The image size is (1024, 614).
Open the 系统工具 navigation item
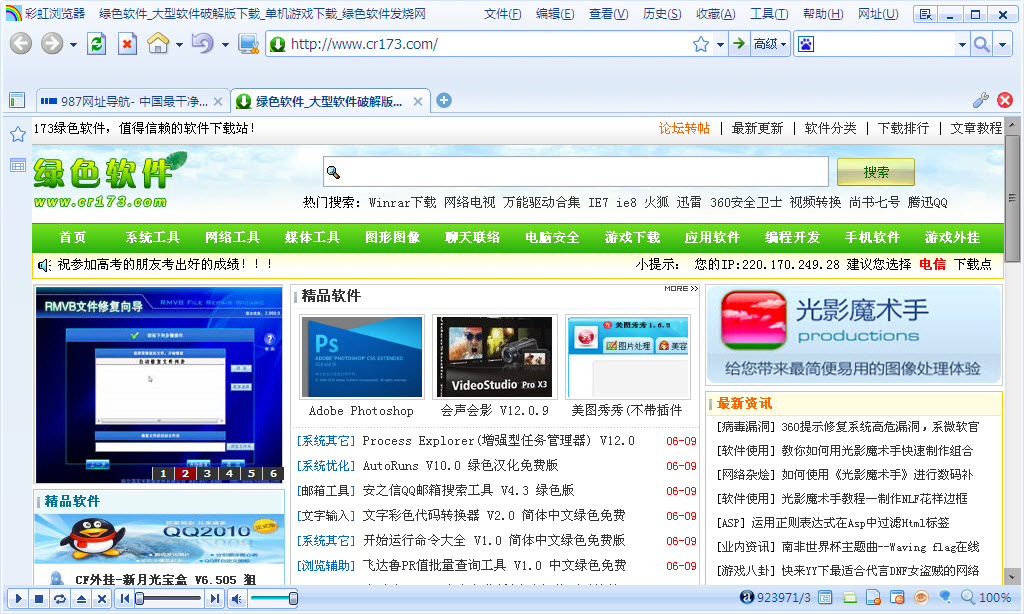tap(153, 237)
